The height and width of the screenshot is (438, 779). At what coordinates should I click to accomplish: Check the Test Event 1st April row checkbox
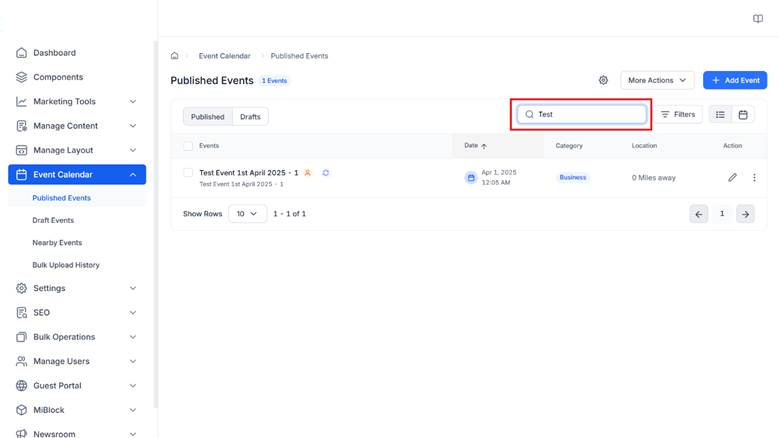coord(188,173)
